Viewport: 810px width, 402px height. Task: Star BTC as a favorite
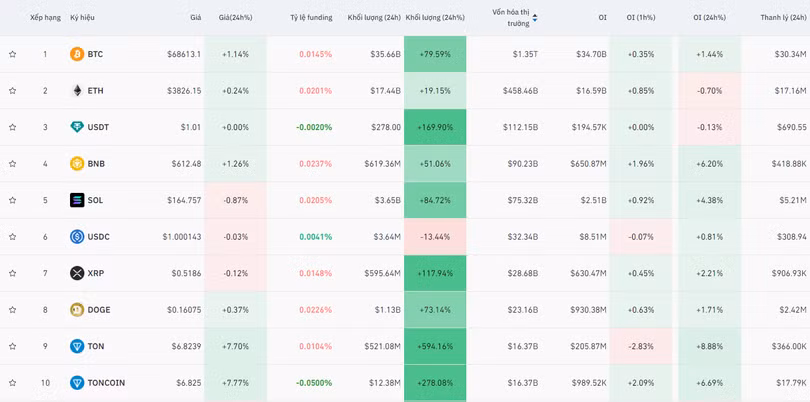[13, 54]
